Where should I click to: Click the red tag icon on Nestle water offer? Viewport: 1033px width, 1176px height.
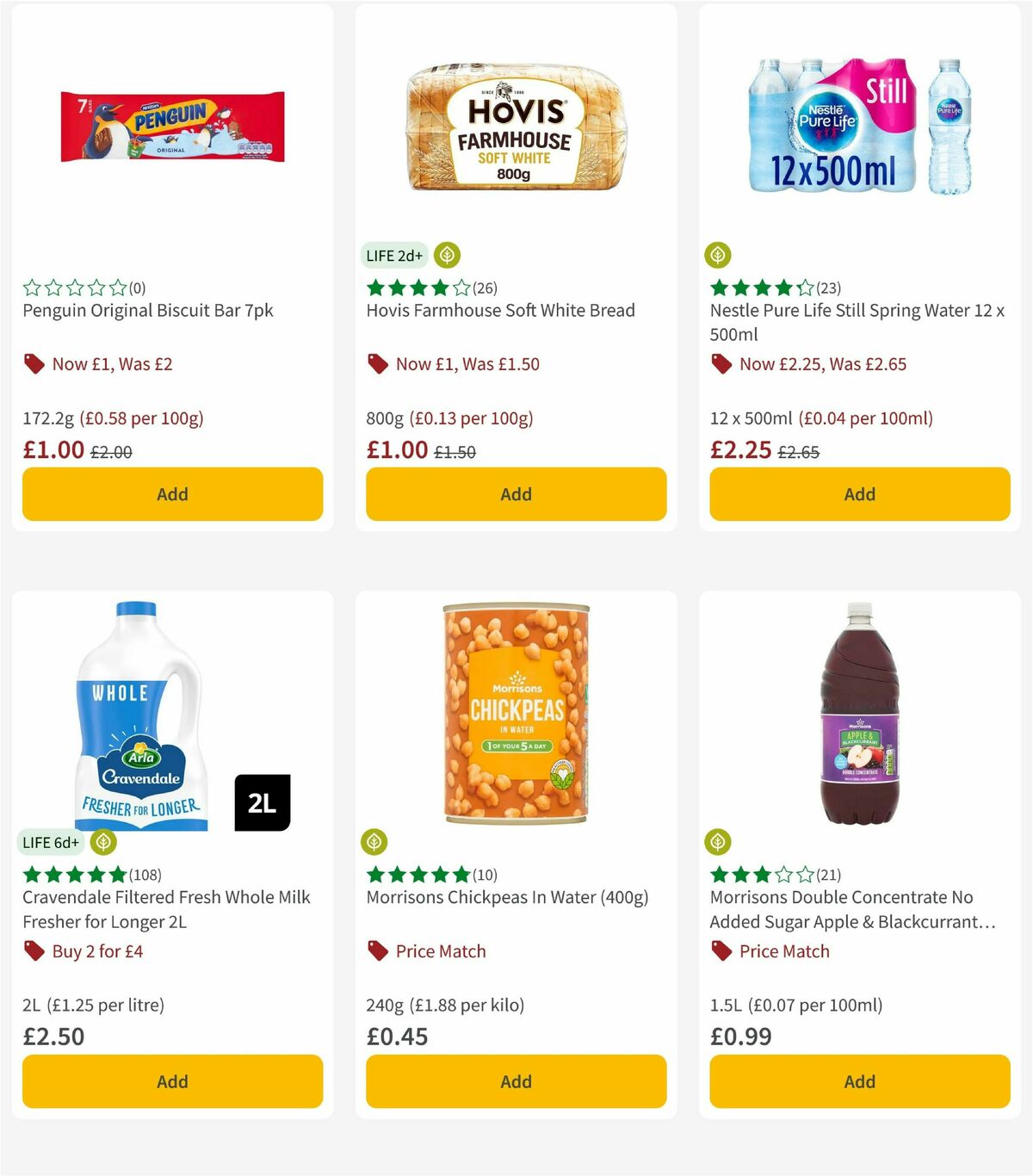[x=721, y=363]
